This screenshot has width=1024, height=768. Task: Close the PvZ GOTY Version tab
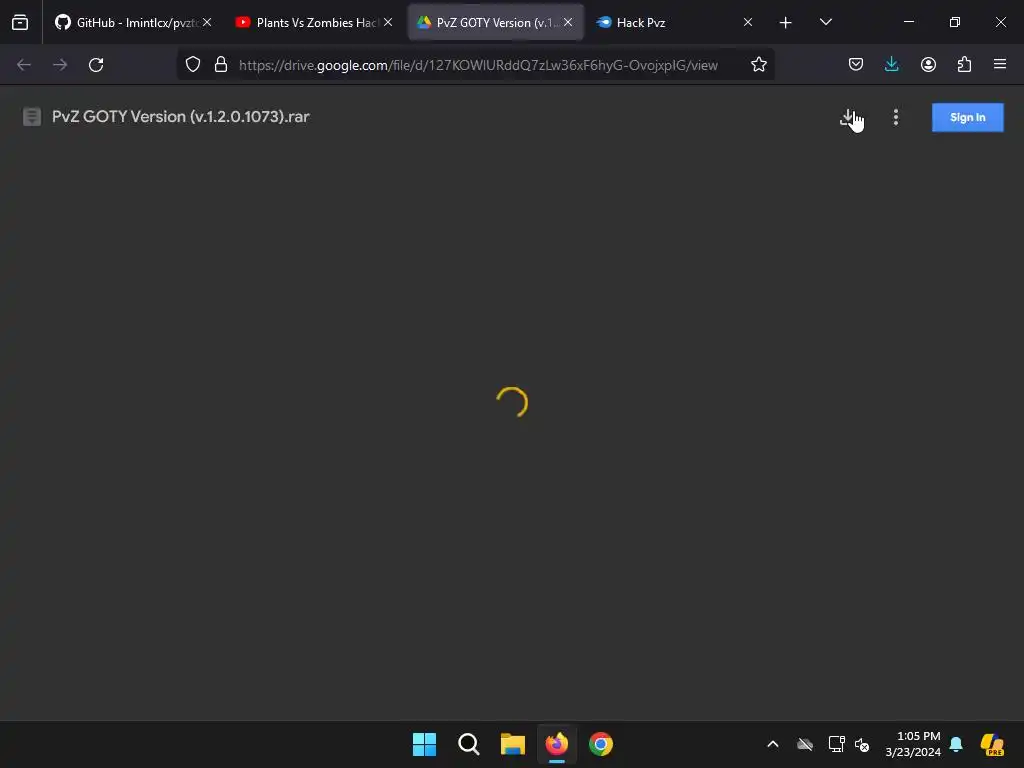coord(568,22)
